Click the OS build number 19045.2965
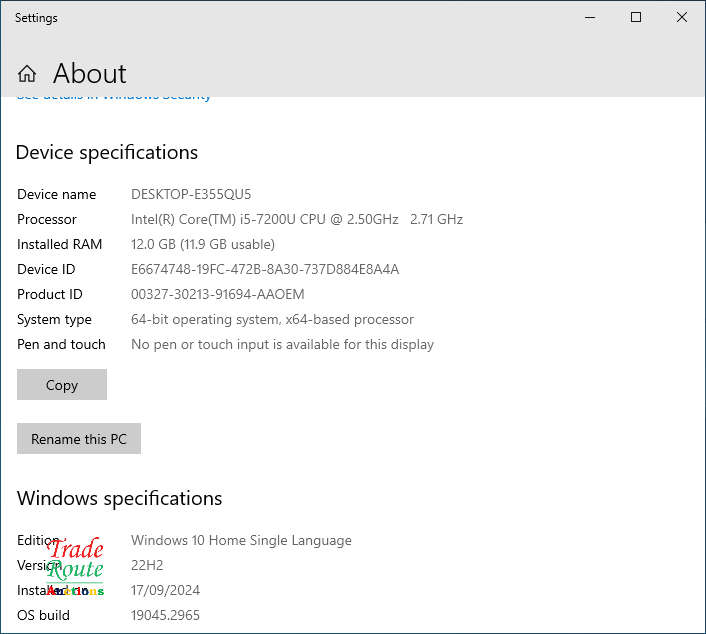The width and height of the screenshot is (706, 634). (x=165, y=615)
